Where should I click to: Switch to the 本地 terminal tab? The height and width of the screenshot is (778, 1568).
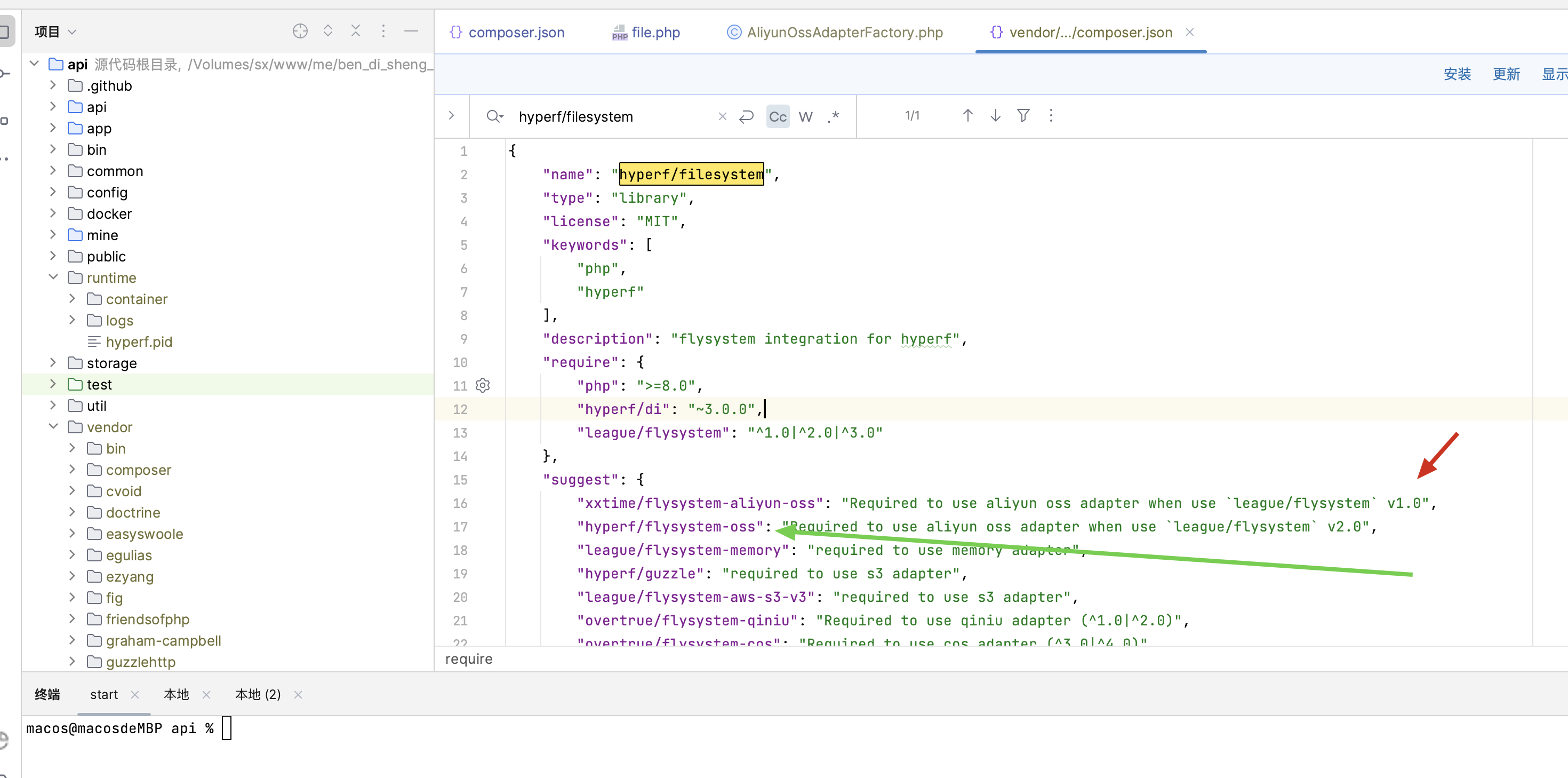(176, 694)
